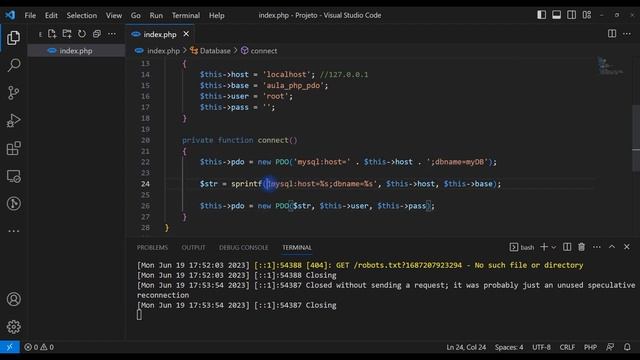
Task: Select the index.php editor tab
Action: (x=160, y=34)
